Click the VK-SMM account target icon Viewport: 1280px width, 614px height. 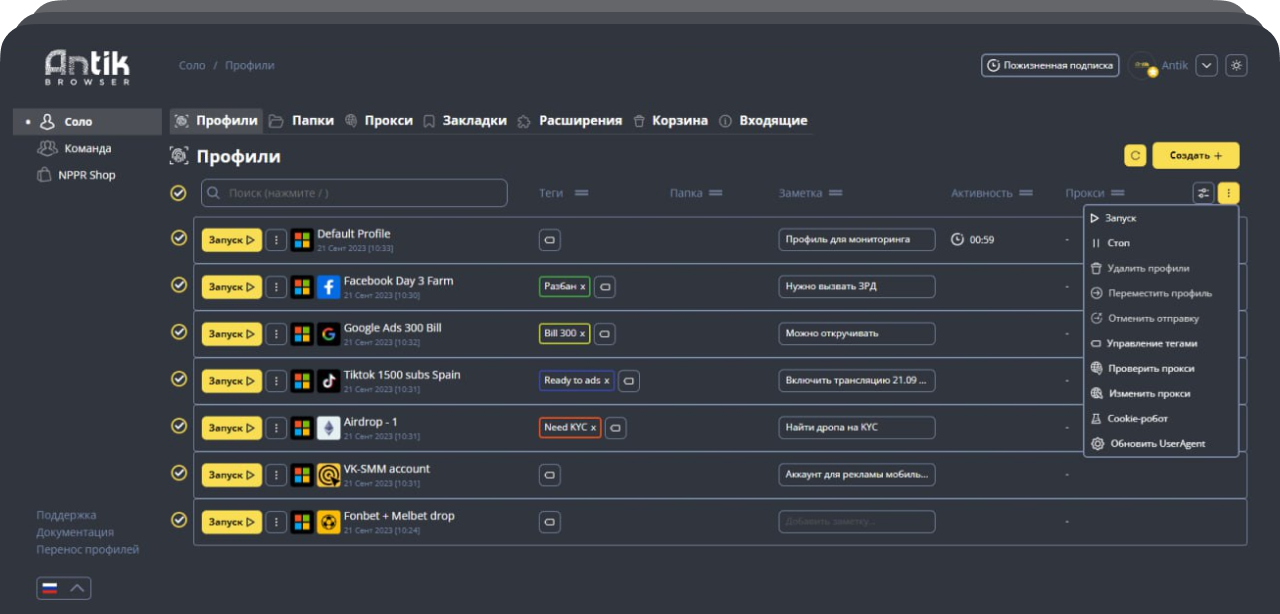[328, 475]
